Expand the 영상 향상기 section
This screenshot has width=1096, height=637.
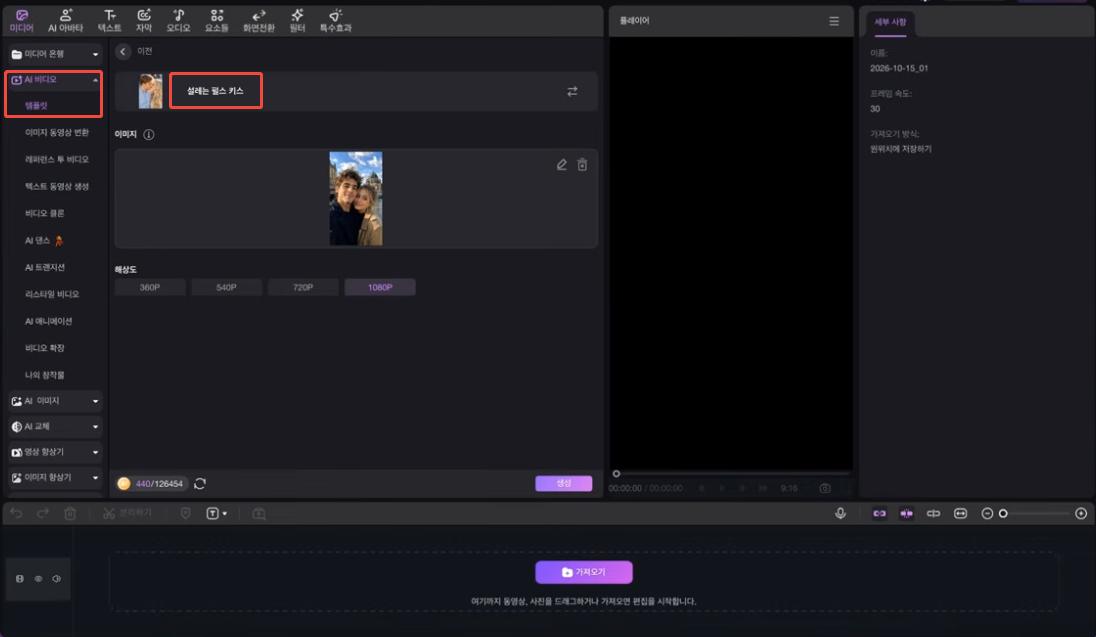(x=55, y=452)
